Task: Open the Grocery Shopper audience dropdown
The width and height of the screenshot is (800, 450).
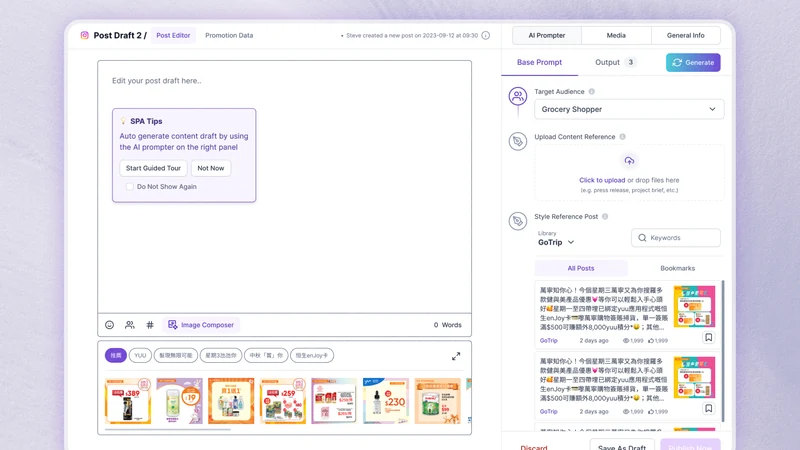Action: click(x=629, y=109)
